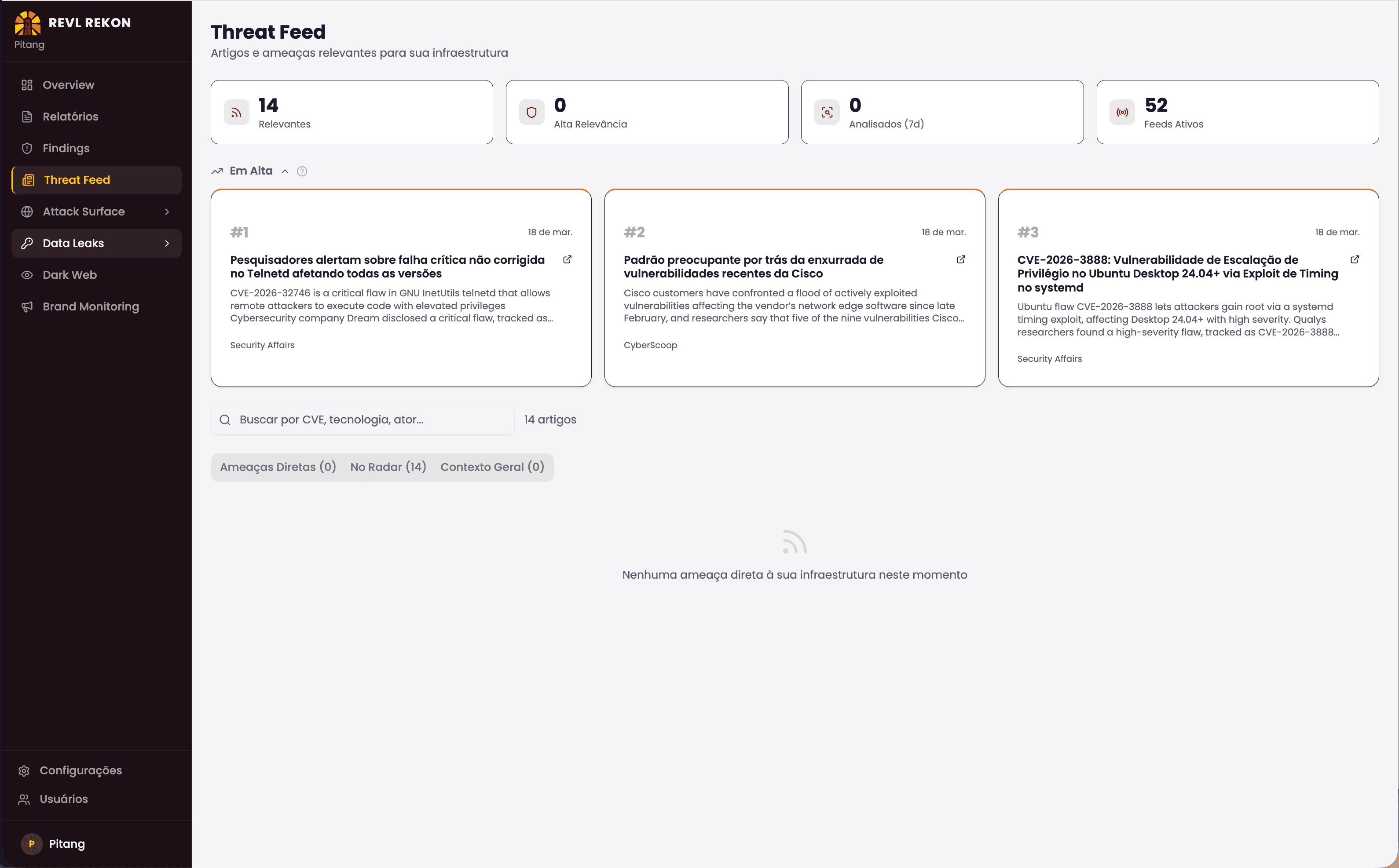Open external link on the Cisco article
Viewport: 1399px width, 868px height.
960,259
